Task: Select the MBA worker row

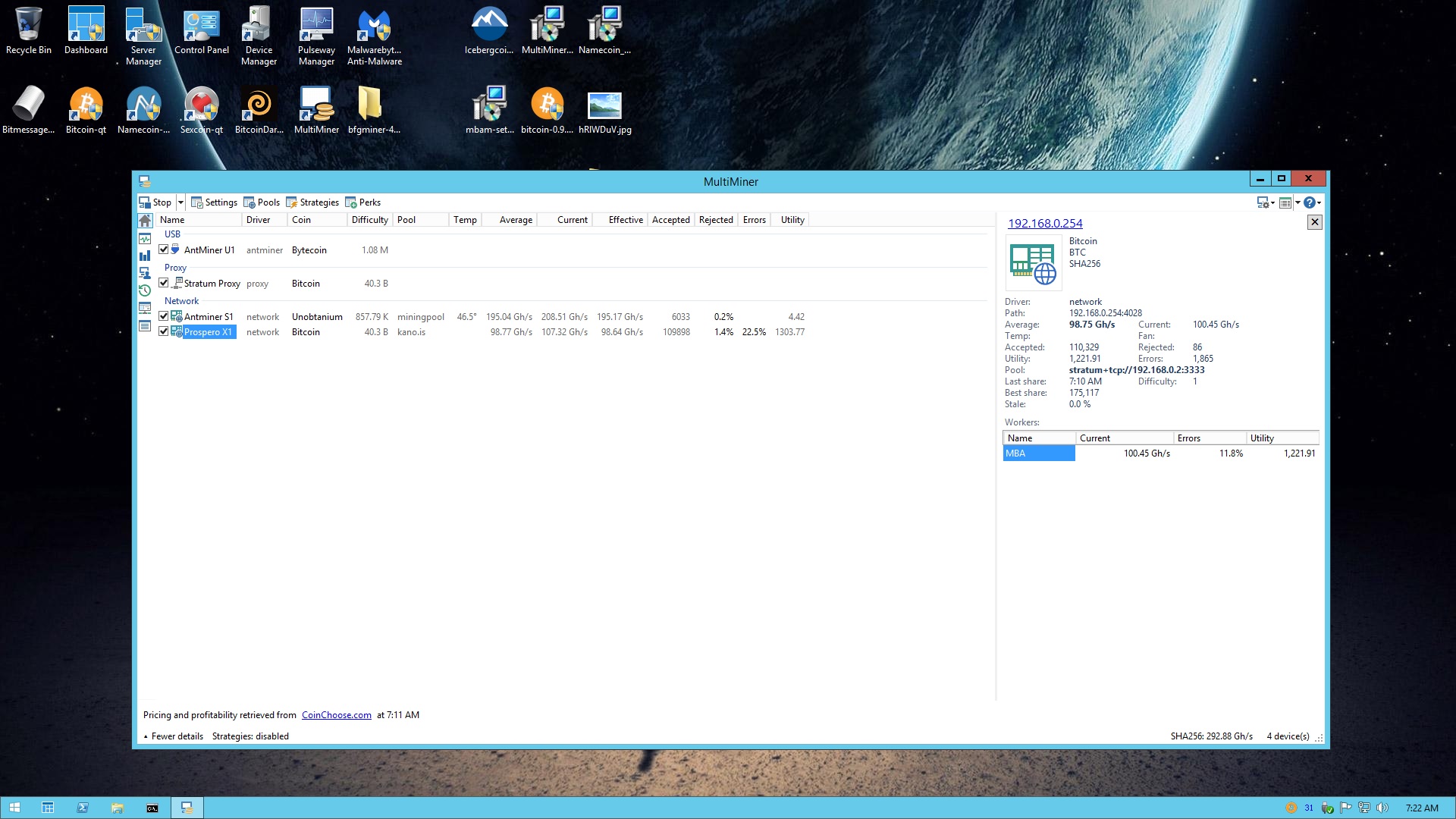Action: pyautogui.click(x=1037, y=453)
